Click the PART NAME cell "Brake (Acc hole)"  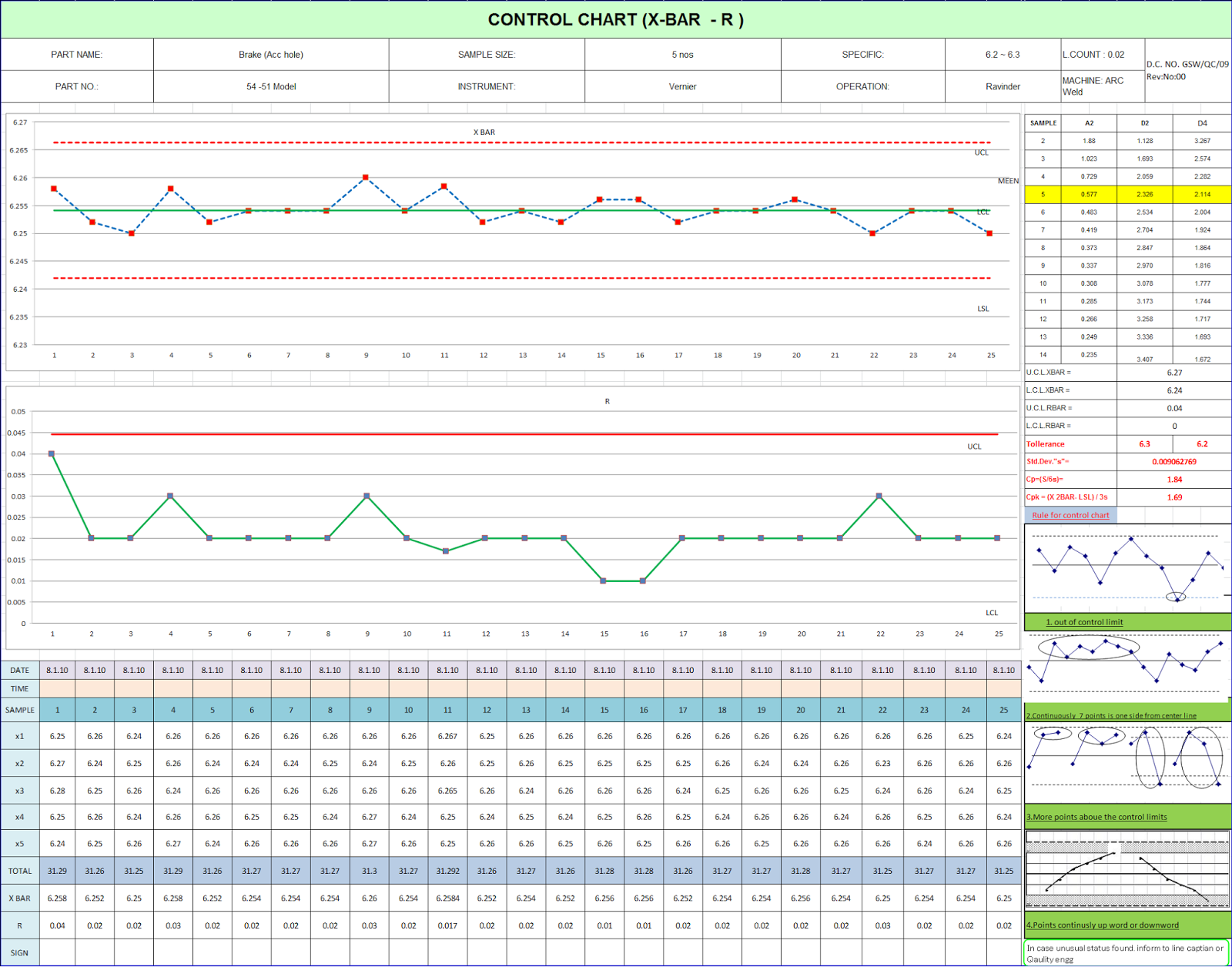[x=271, y=54]
